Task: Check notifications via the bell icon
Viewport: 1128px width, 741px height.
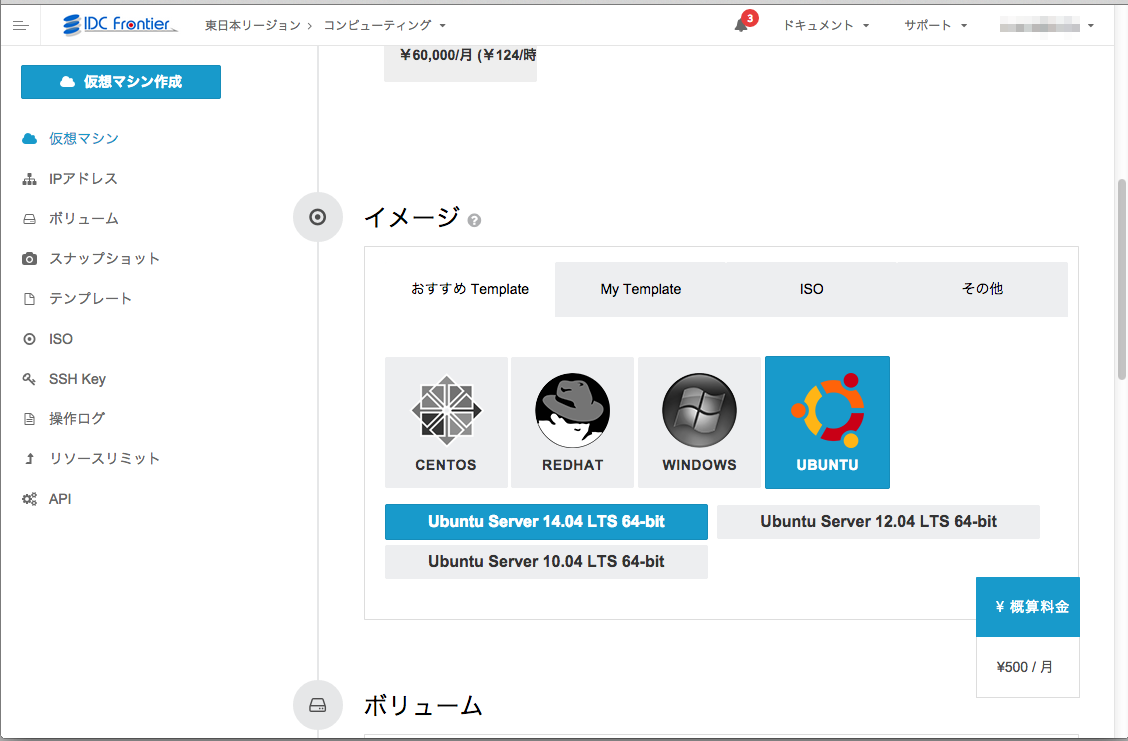Action: pyautogui.click(x=741, y=25)
